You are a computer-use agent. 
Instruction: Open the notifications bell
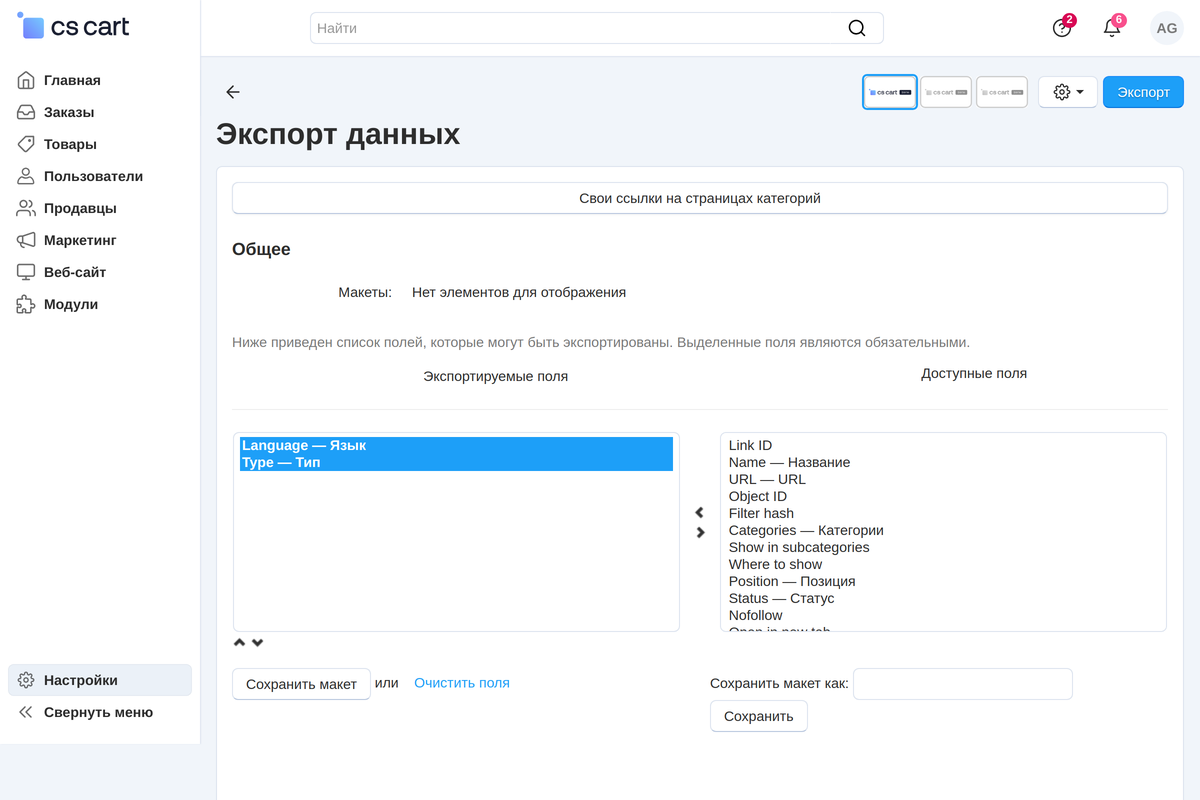[x=1112, y=28]
